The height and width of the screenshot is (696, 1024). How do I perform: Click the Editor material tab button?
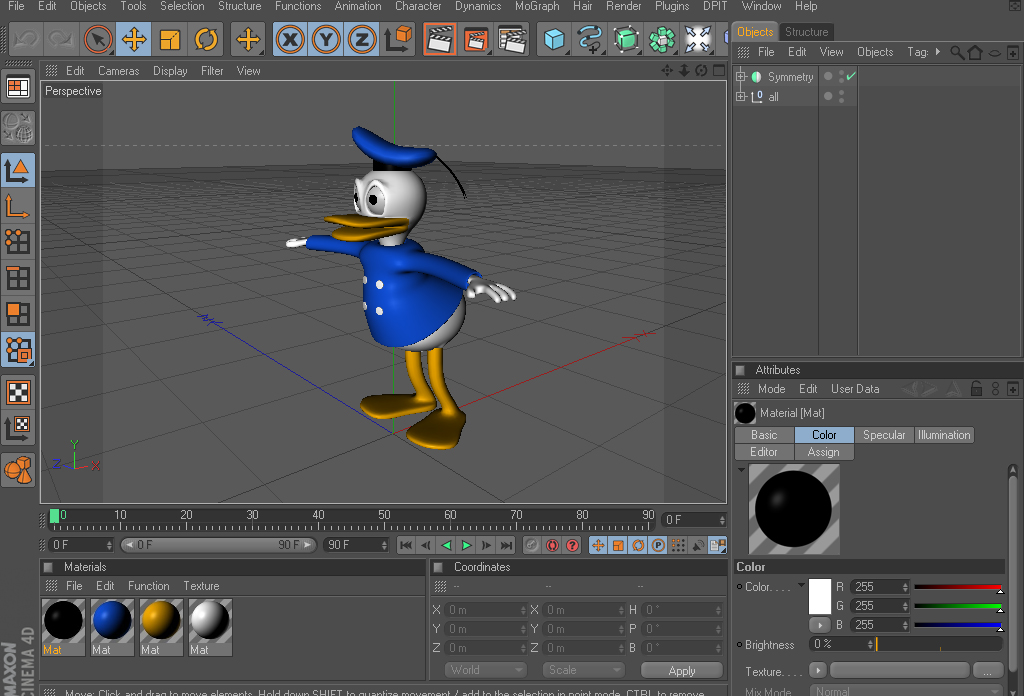pos(764,452)
